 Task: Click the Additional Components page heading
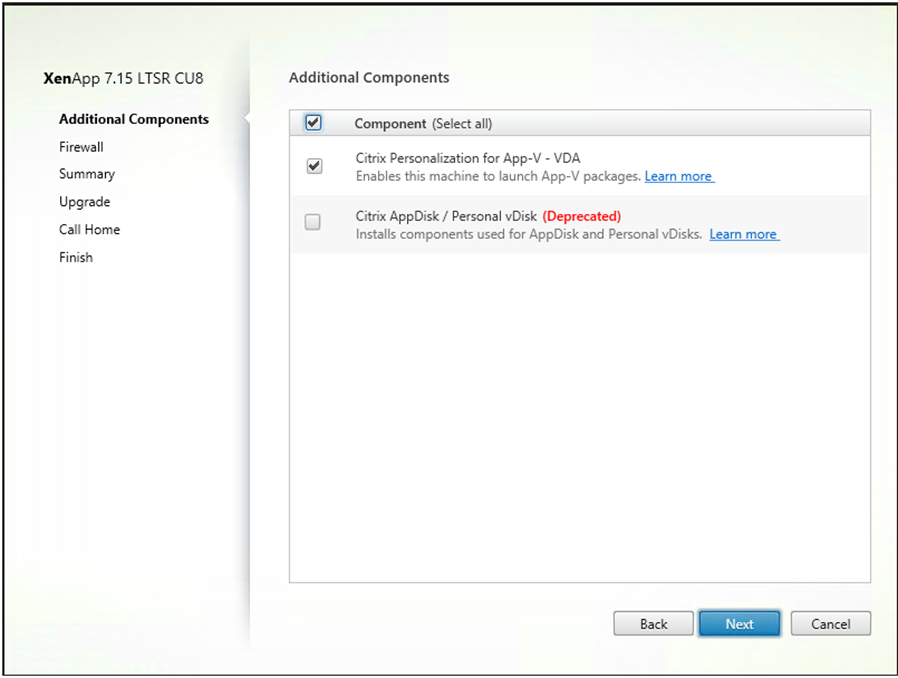(x=369, y=78)
